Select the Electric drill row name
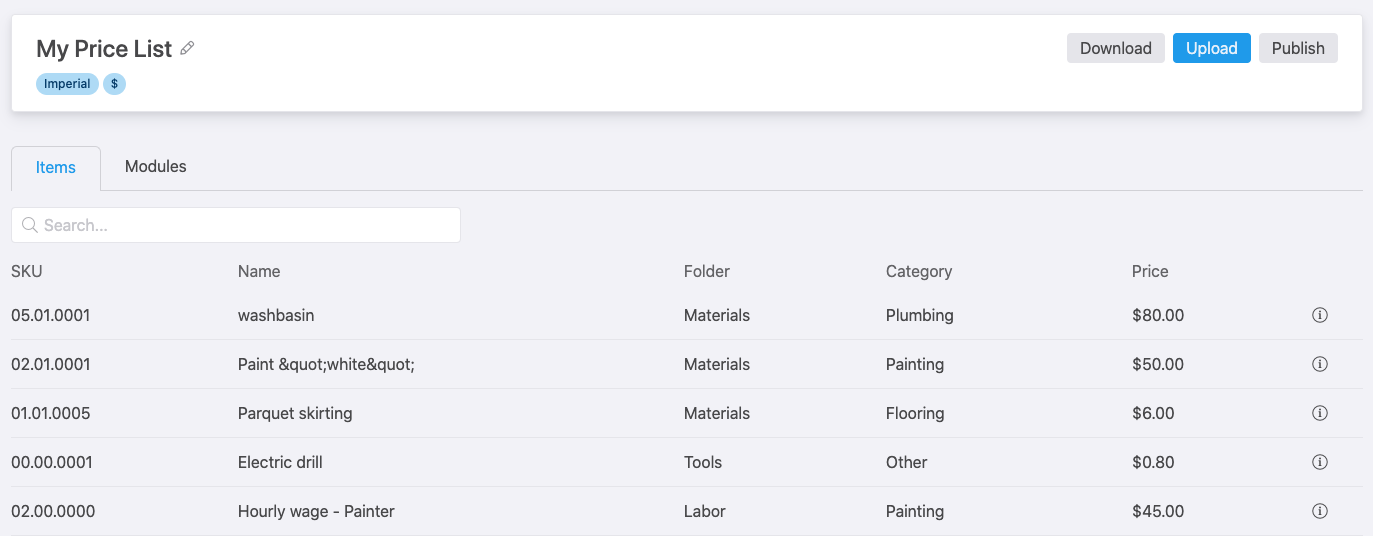 280,462
